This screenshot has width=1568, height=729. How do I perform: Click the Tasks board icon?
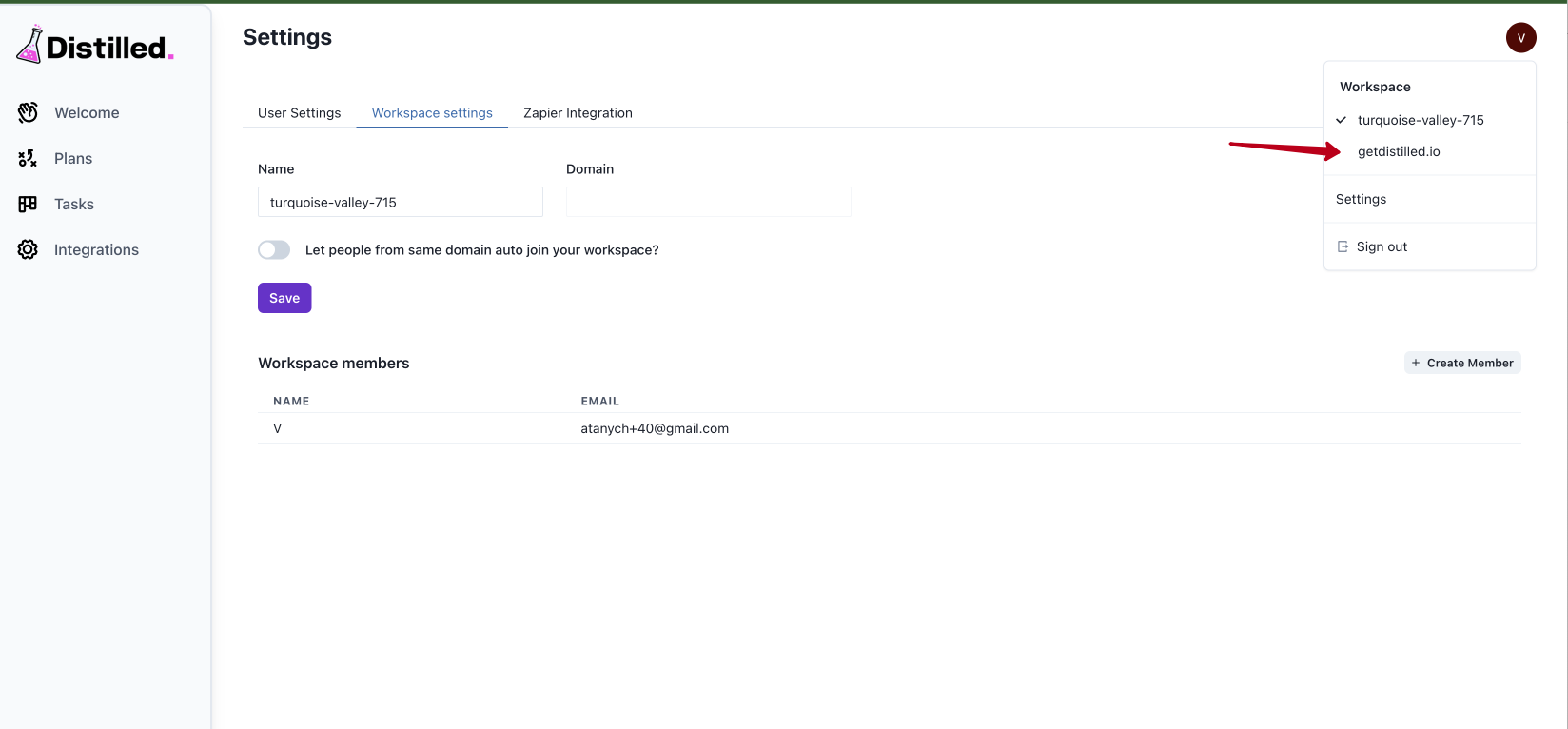point(28,204)
